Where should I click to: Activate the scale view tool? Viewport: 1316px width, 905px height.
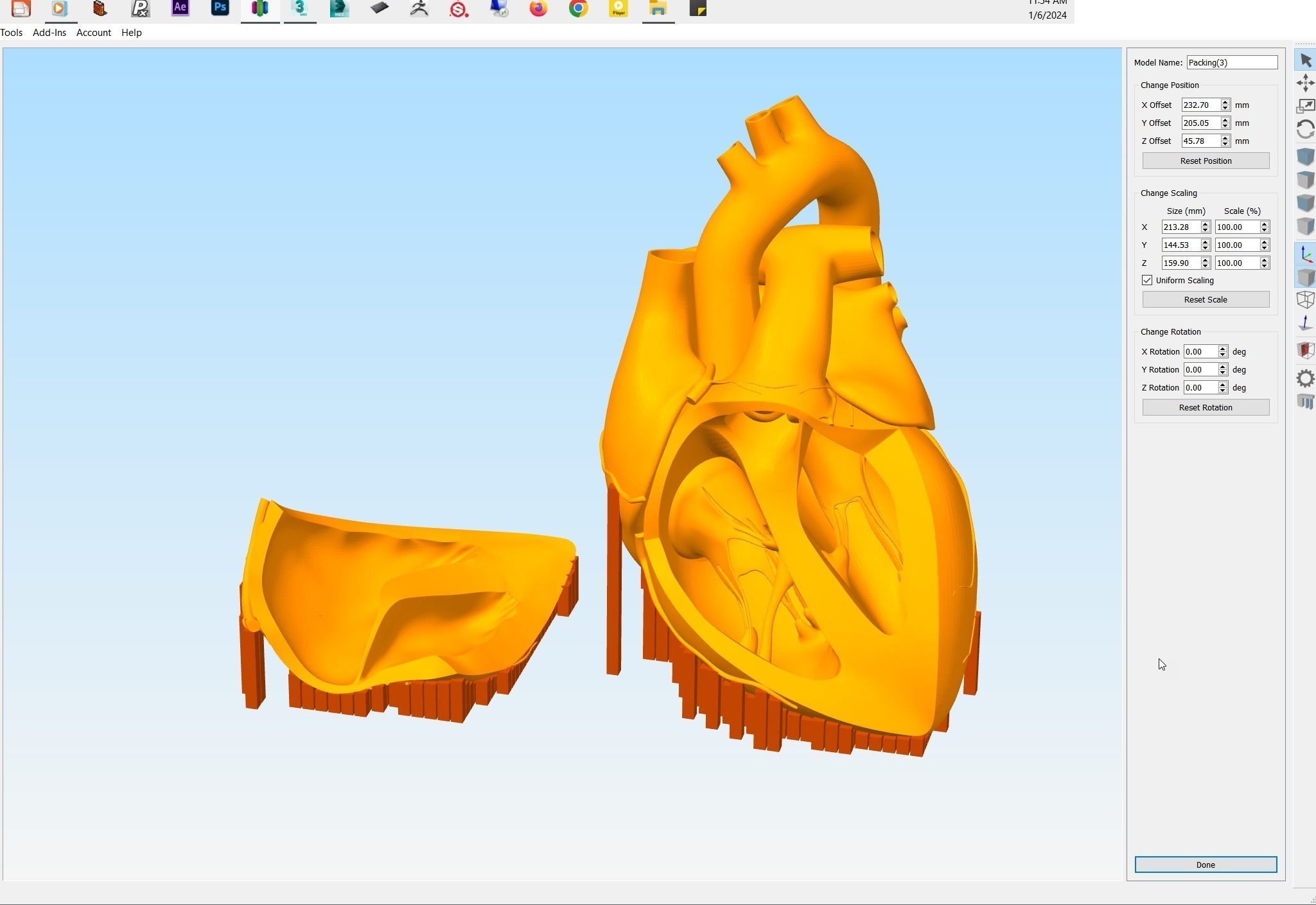tap(1305, 106)
